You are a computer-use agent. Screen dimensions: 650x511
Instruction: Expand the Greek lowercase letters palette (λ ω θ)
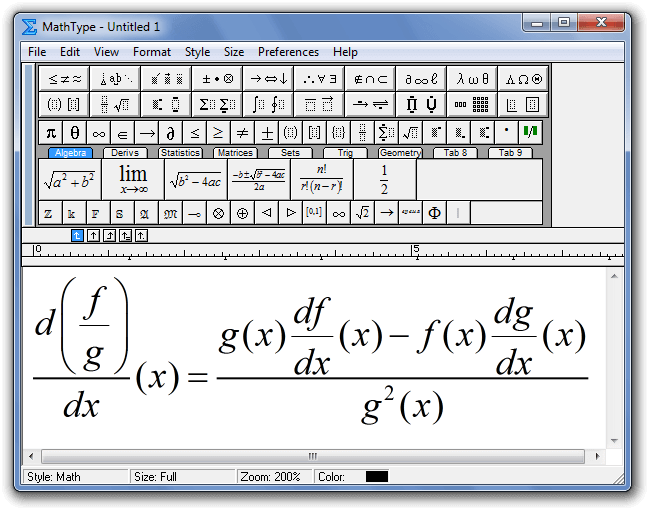point(472,78)
